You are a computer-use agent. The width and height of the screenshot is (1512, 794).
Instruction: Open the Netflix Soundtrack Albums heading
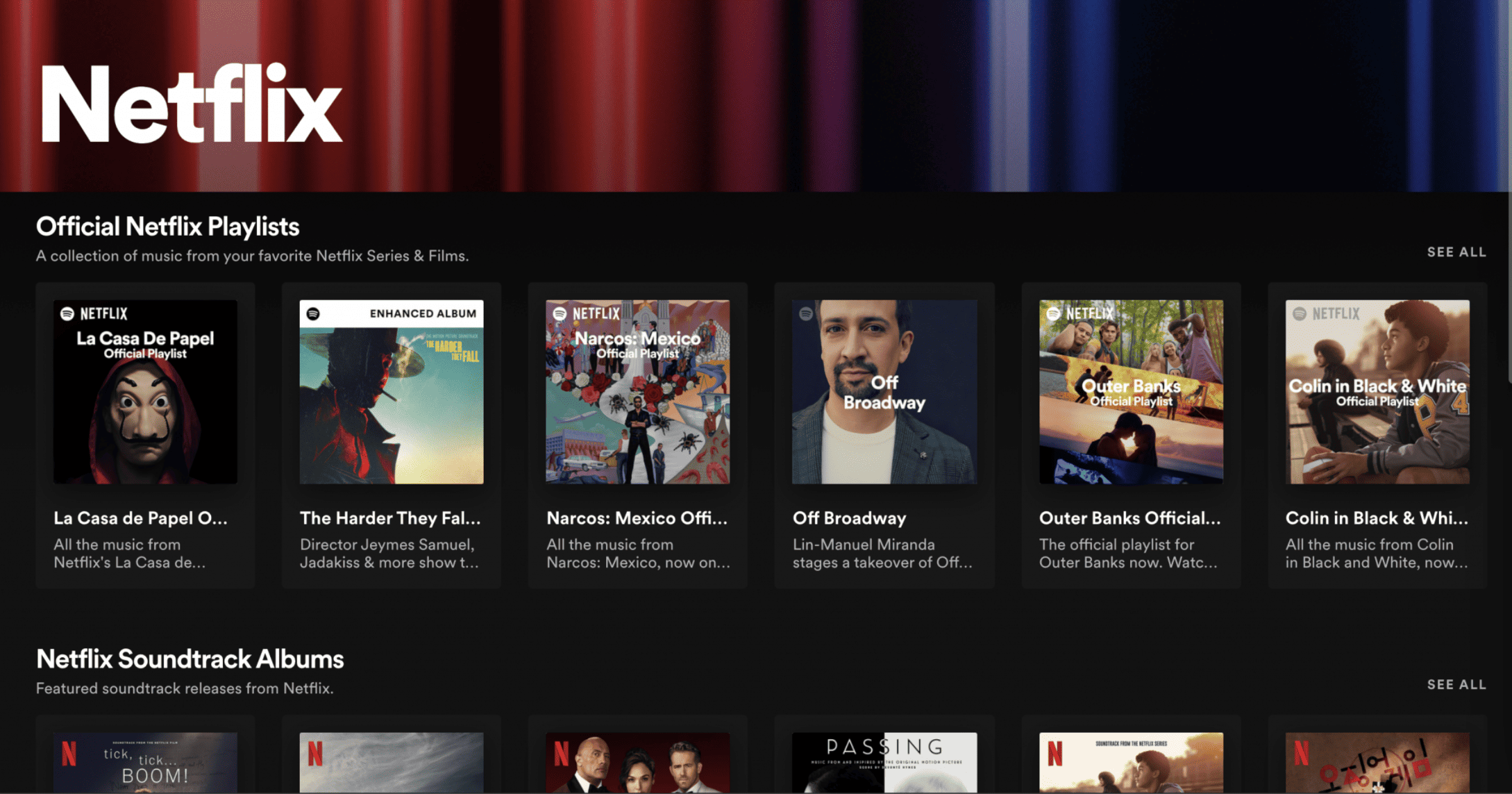(190, 659)
